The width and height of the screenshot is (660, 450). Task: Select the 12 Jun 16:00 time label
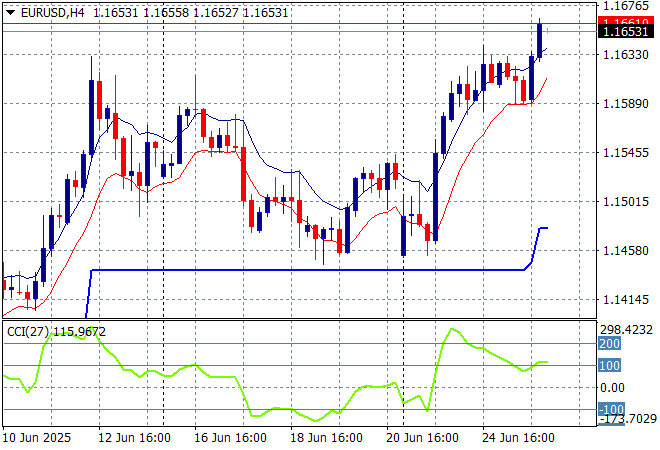pos(134,438)
